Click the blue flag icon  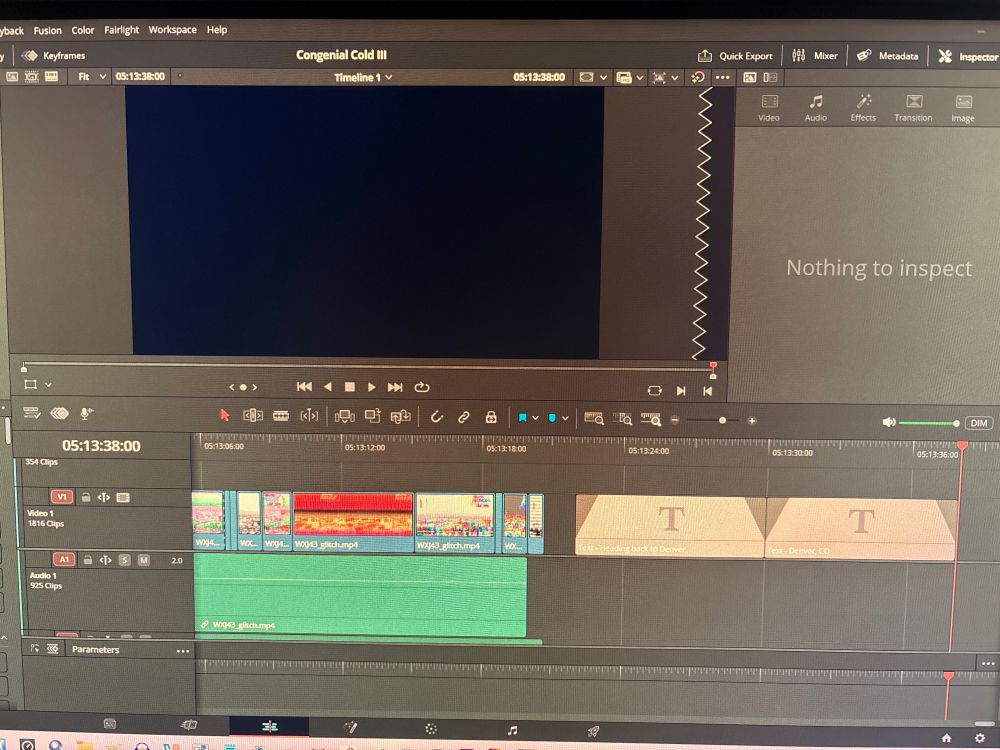click(522, 418)
